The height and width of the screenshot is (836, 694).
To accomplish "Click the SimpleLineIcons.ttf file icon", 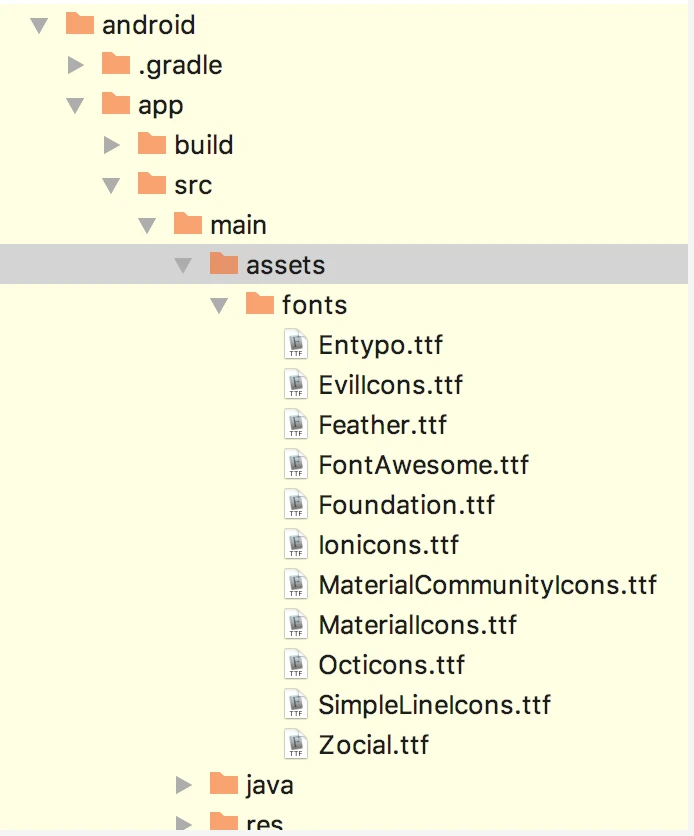I will 296,704.
